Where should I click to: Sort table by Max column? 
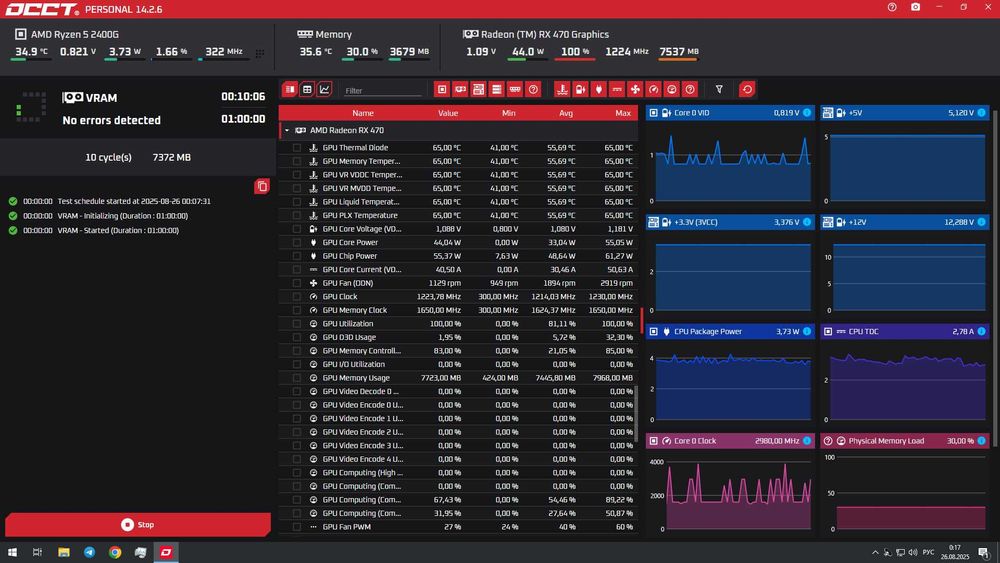point(623,113)
